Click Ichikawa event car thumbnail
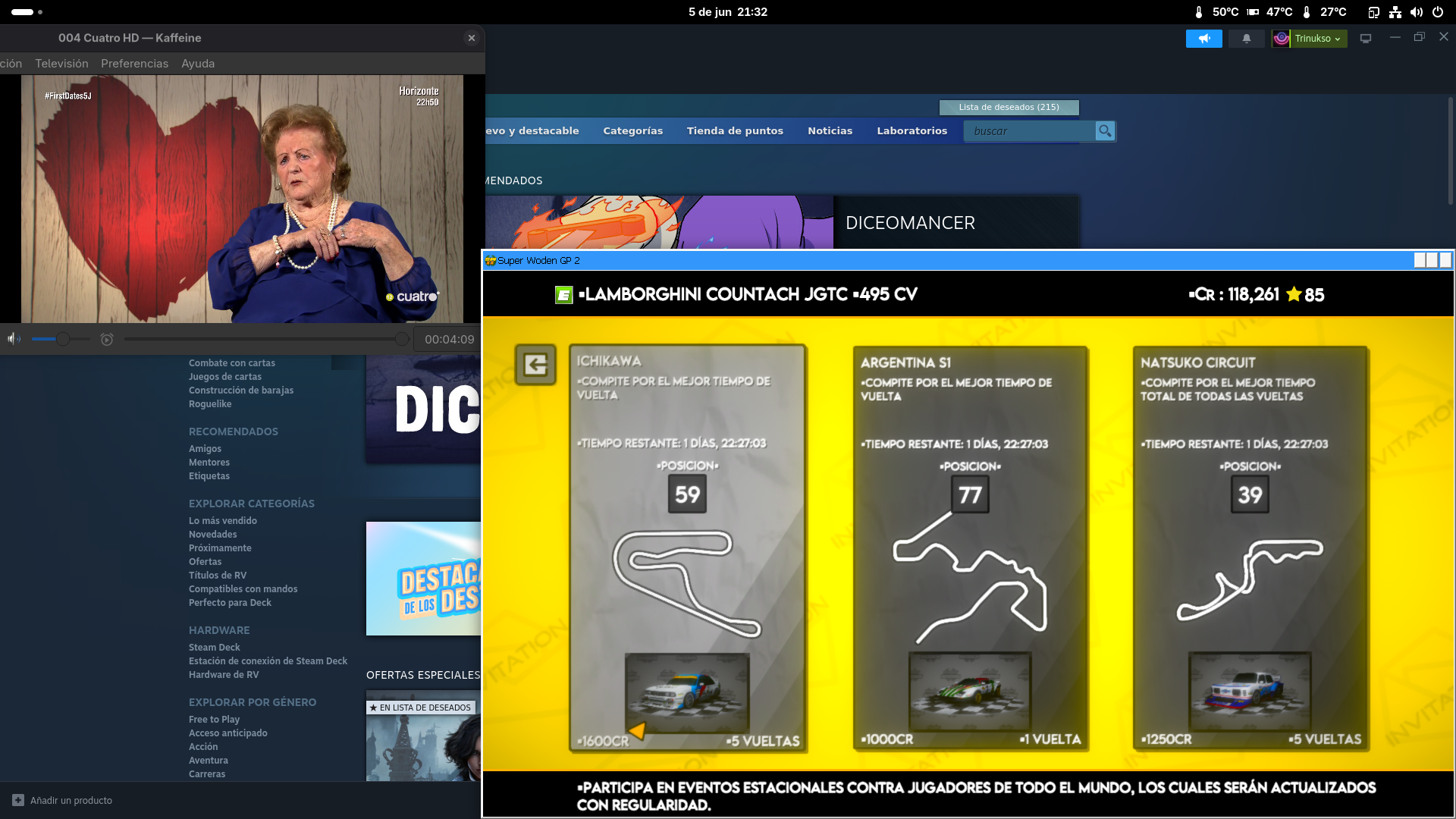 coord(687,693)
